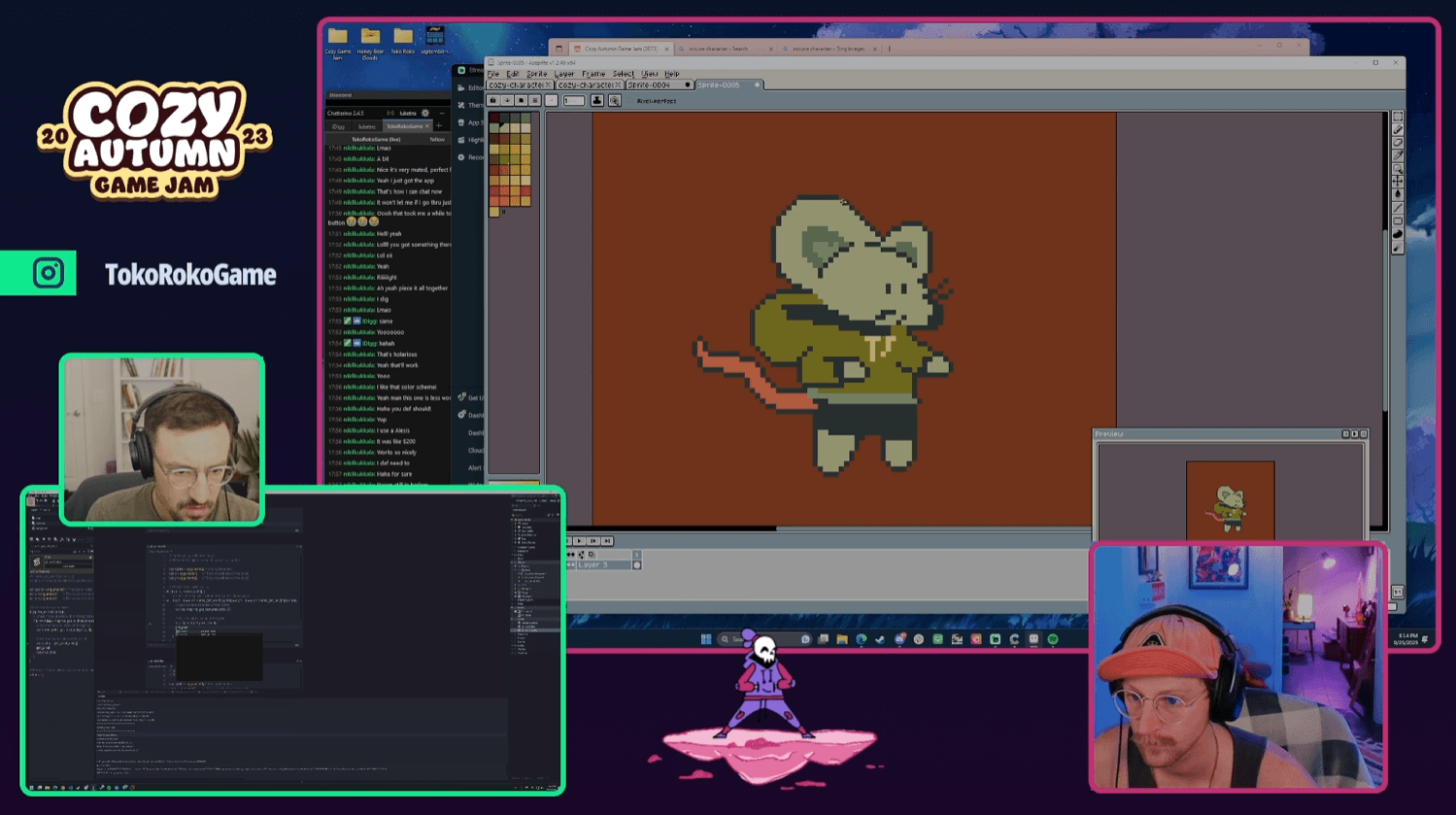Select the Rectangular Marquee tool in Aseprite

tap(1398, 117)
